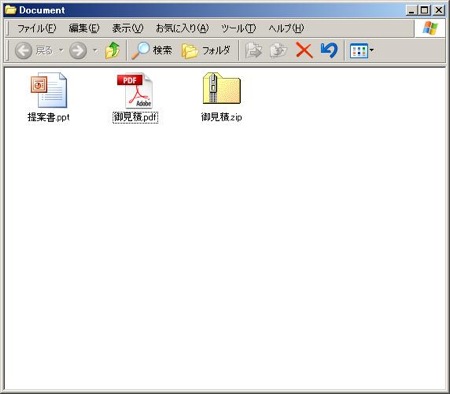This screenshot has width=450, height=394.
Task: Select the 御見積.zip compressed folder icon
Action: pos(222,88)
